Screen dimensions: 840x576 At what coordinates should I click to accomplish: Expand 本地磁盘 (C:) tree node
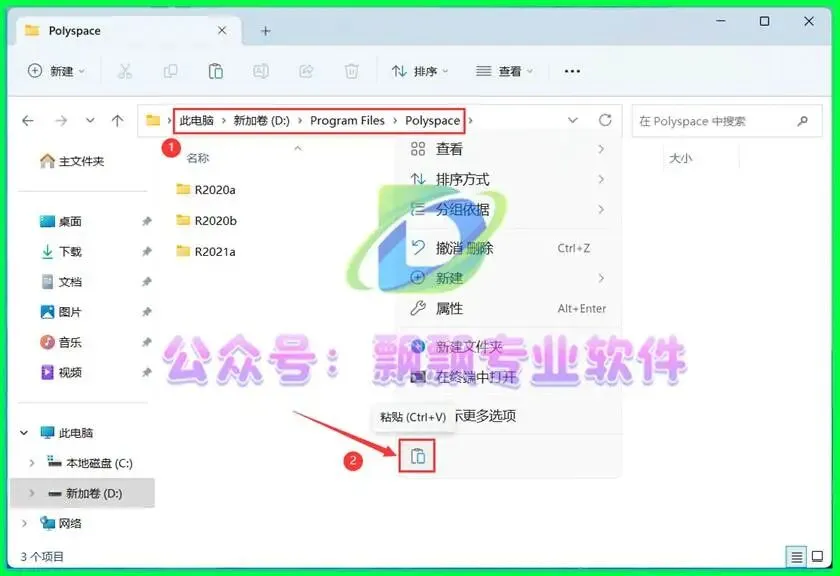32,462
